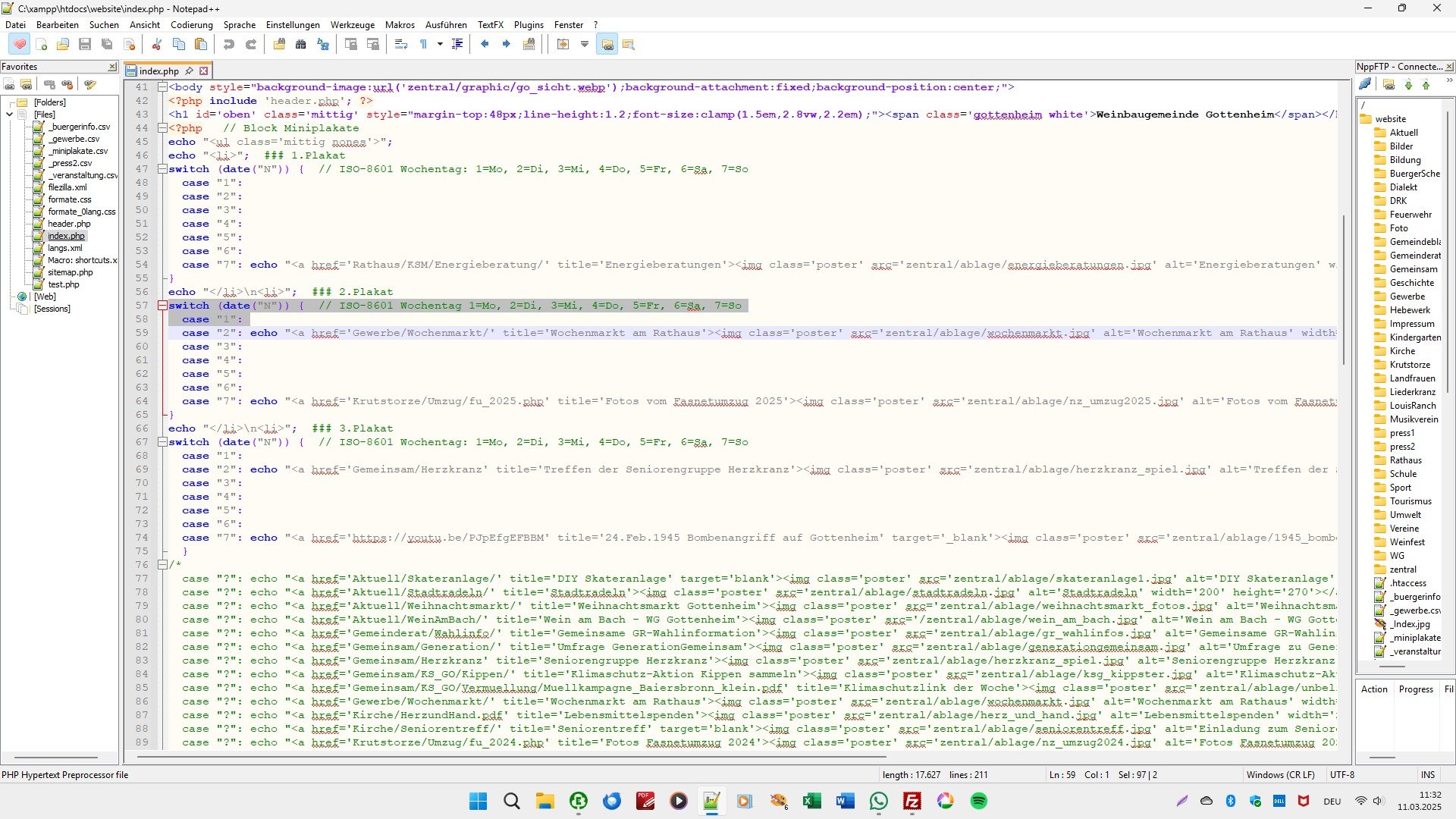Toggle the word wrap toolbar icon
This screenshot has width=1456, height=819.
[x=401, y=45]
